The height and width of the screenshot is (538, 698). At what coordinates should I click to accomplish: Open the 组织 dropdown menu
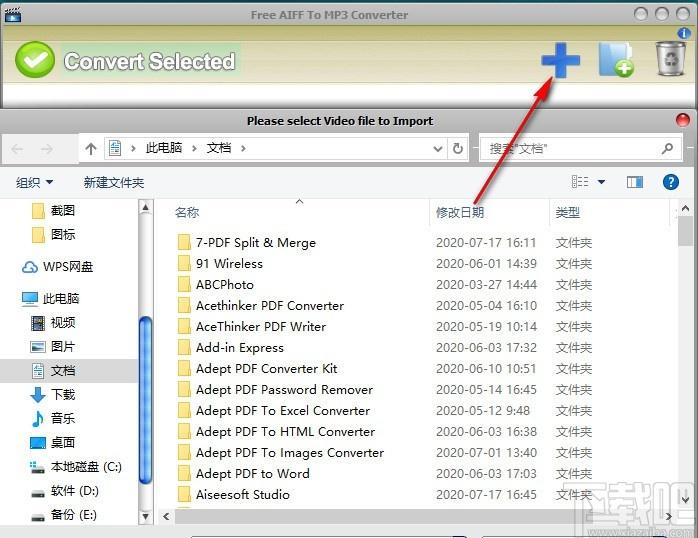point(34,182)
